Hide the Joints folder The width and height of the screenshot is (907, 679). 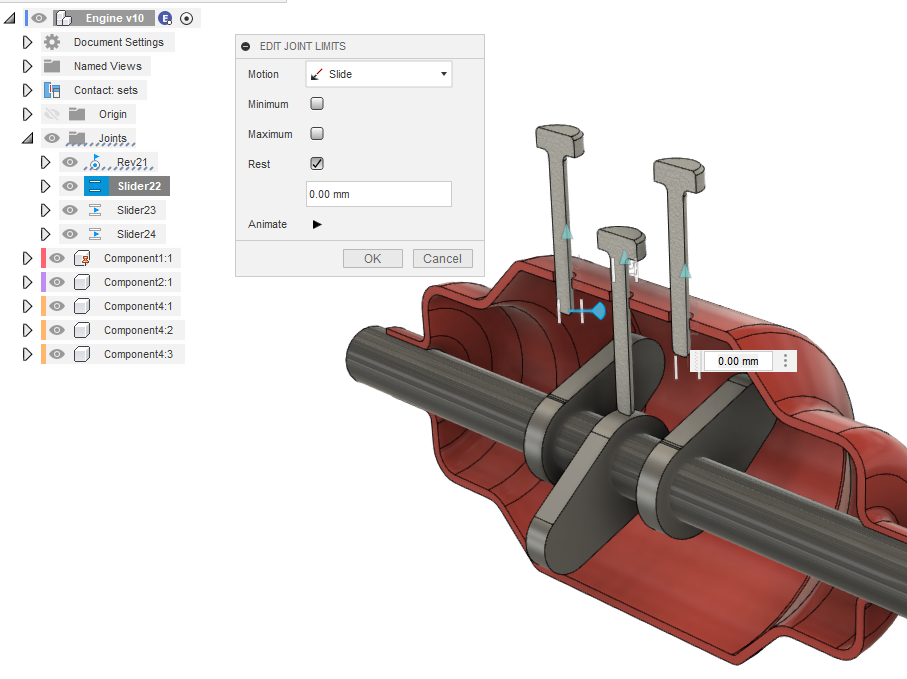52,138
